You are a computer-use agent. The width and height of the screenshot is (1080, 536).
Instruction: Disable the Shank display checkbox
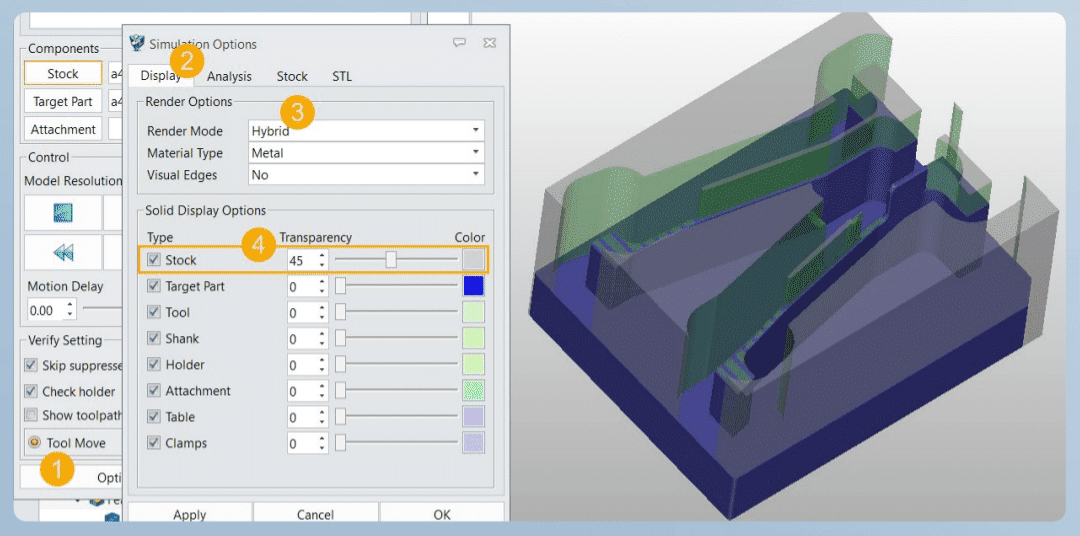(x=154, y=339)
